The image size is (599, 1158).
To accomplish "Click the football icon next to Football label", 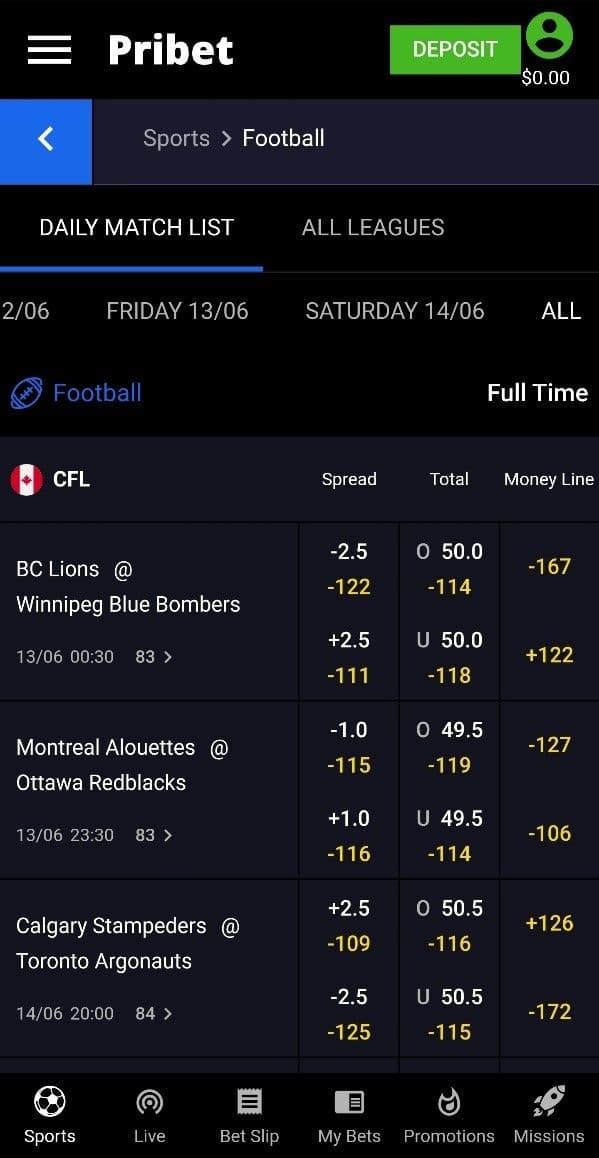I will (29, 392).
